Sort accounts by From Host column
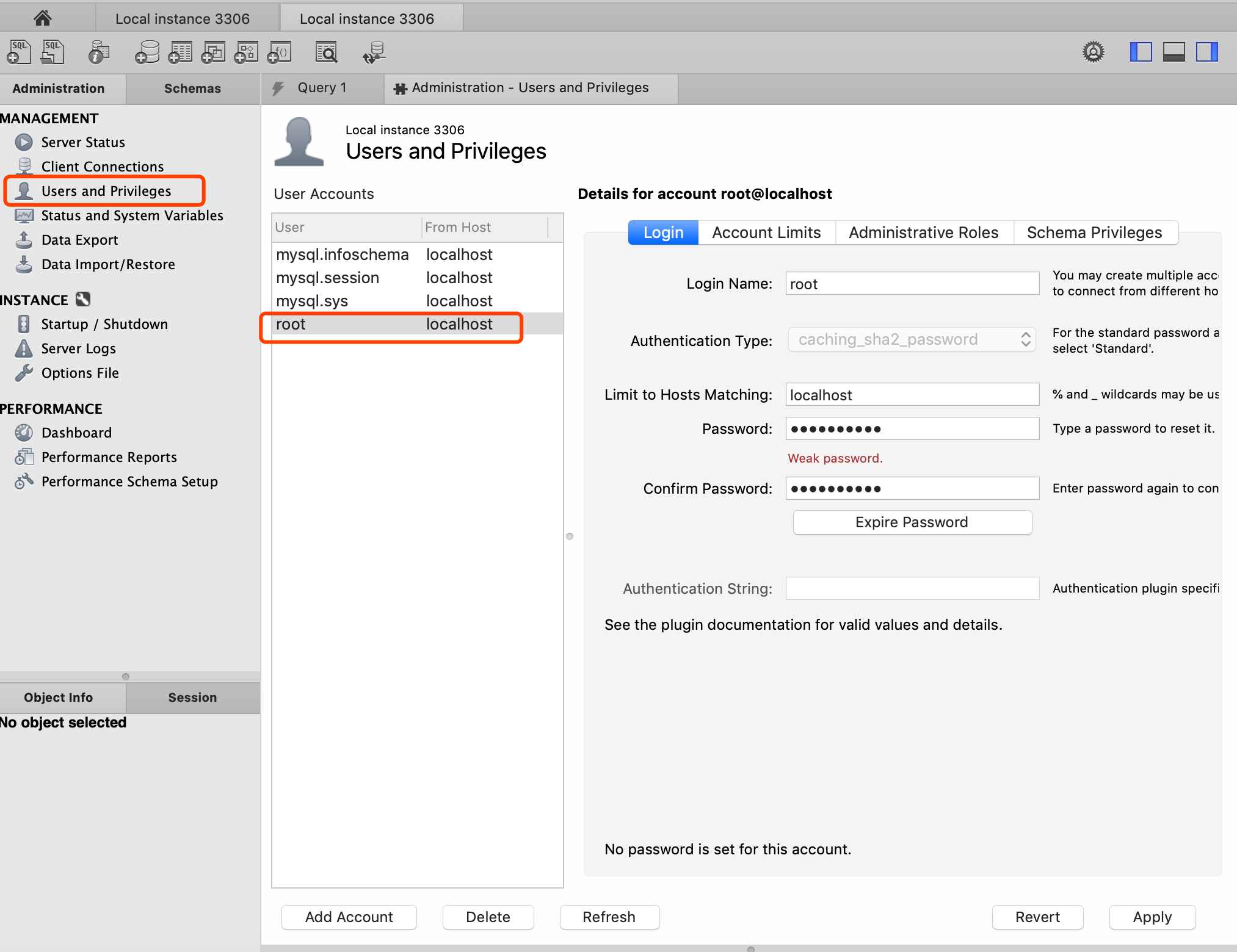 coord(485,227)
